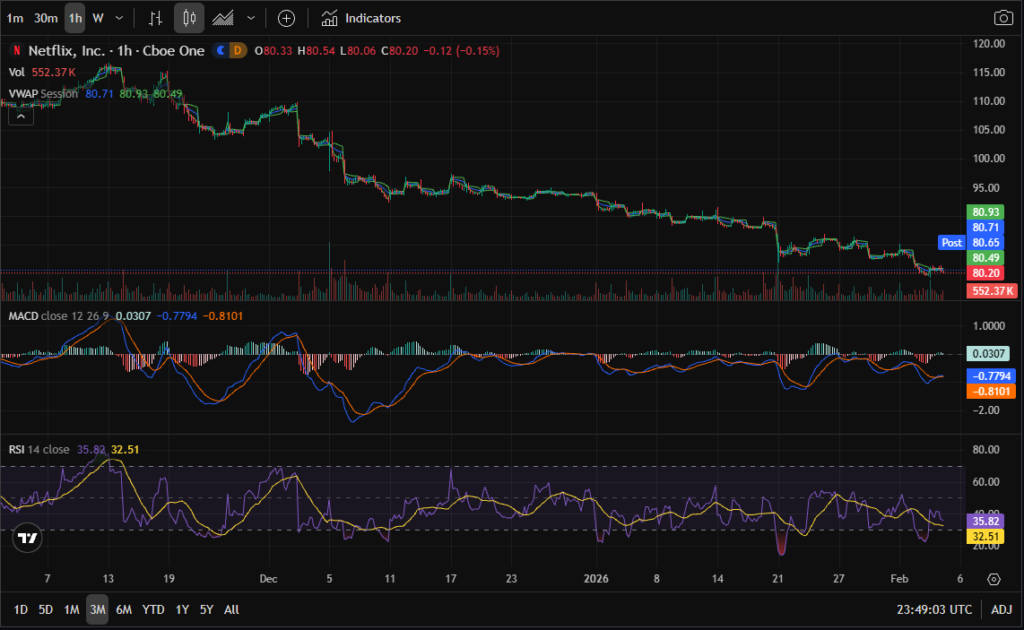
Task: Click the MACD indicator legend title
Action: (x=24, y=316)
